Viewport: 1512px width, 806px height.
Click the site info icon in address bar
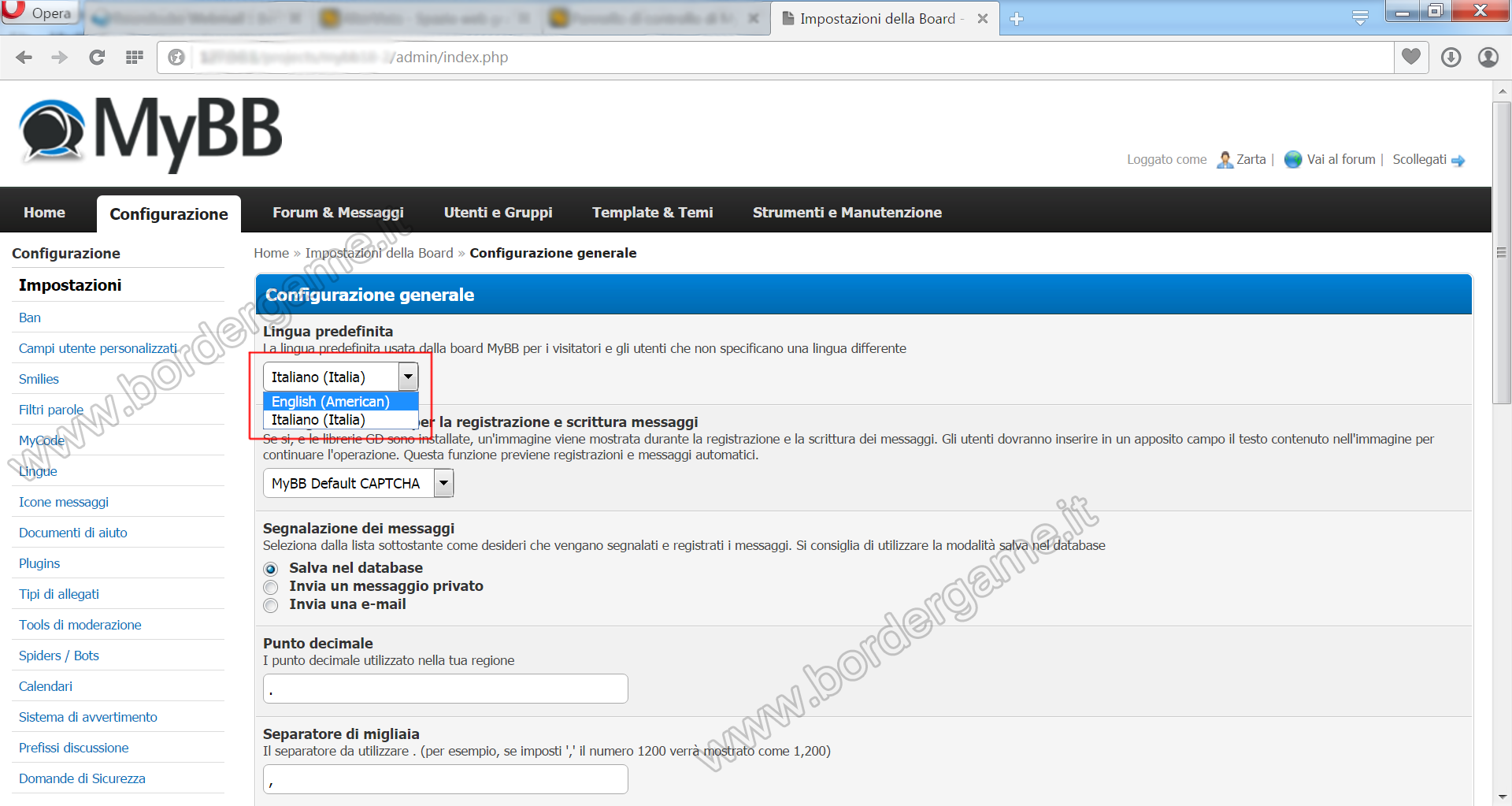[176, 57]
